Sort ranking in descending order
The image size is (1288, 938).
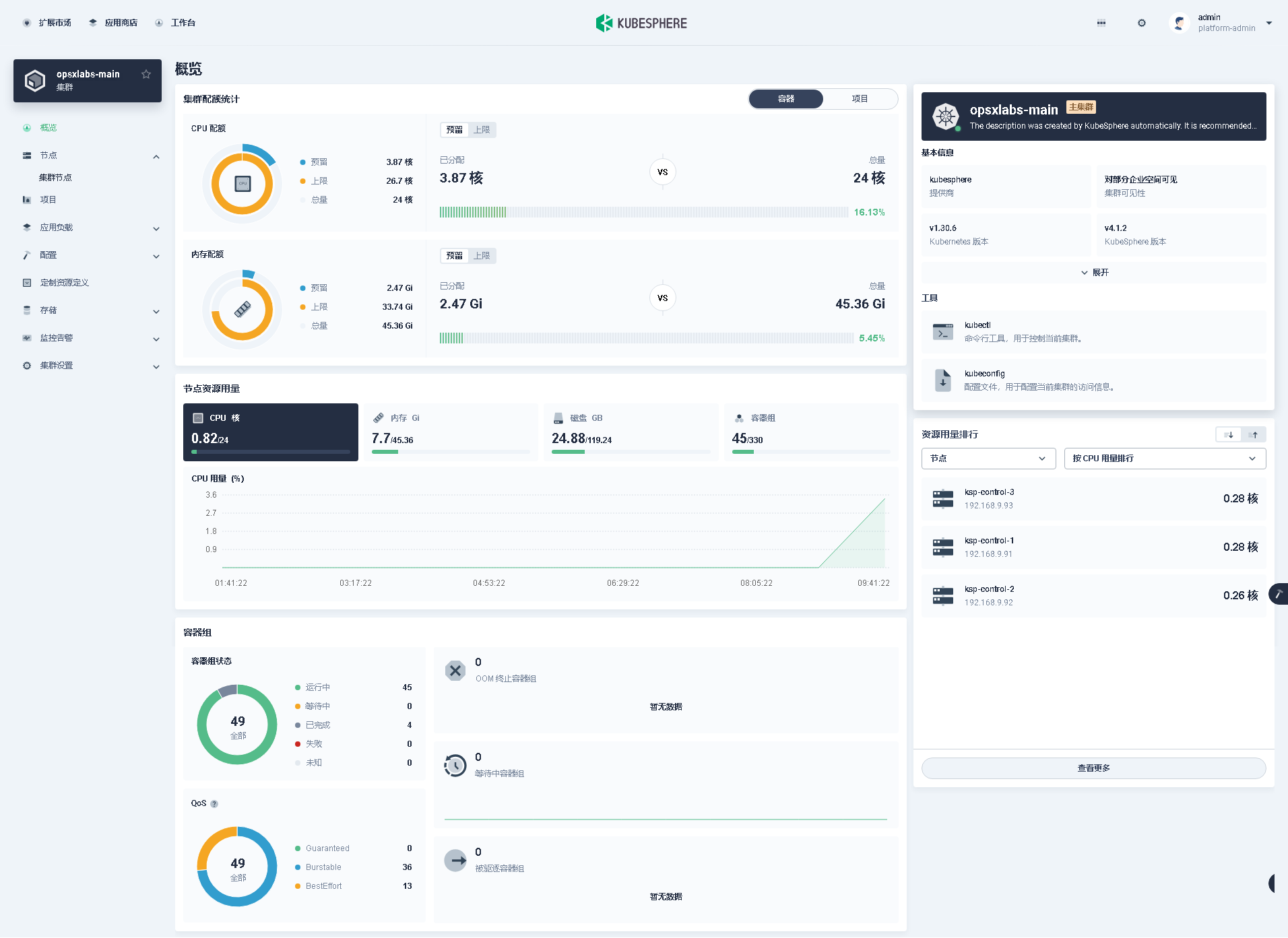(x=1228, y=435)
